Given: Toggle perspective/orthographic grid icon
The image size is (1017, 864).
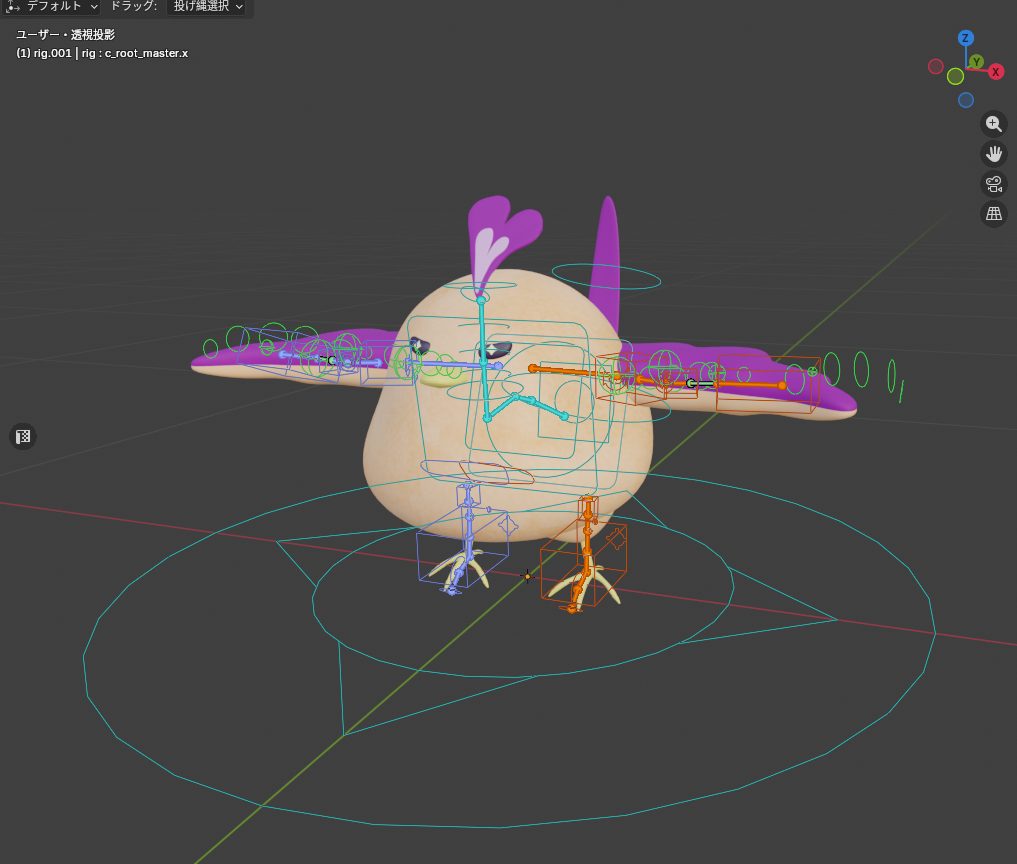Looking at the screenshot, I should 993,214.
